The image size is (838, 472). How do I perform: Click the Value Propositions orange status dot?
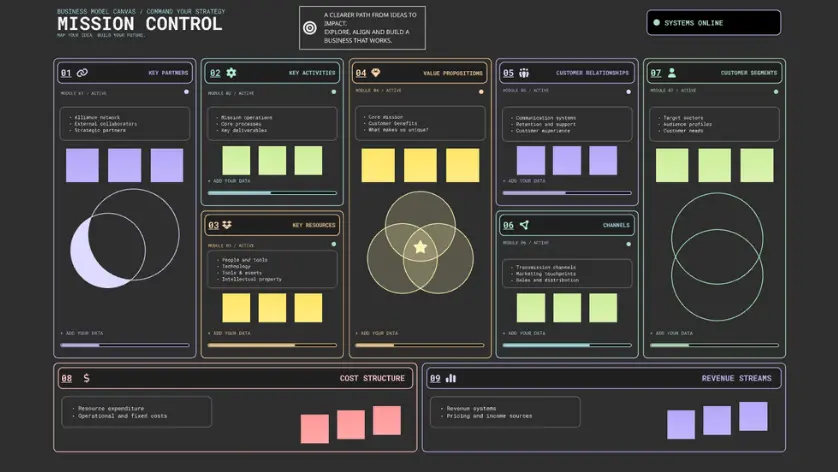(x=481, y=92)
